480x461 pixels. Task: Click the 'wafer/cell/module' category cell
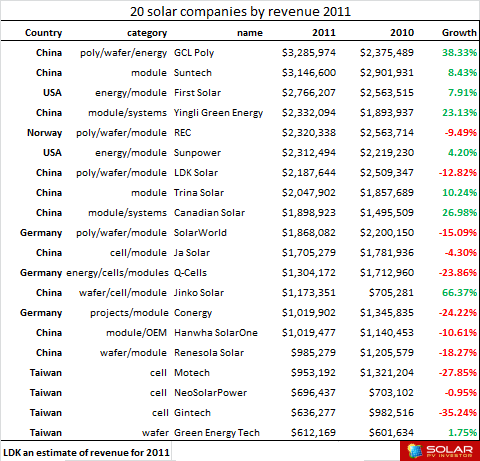(x=123, y=293)
